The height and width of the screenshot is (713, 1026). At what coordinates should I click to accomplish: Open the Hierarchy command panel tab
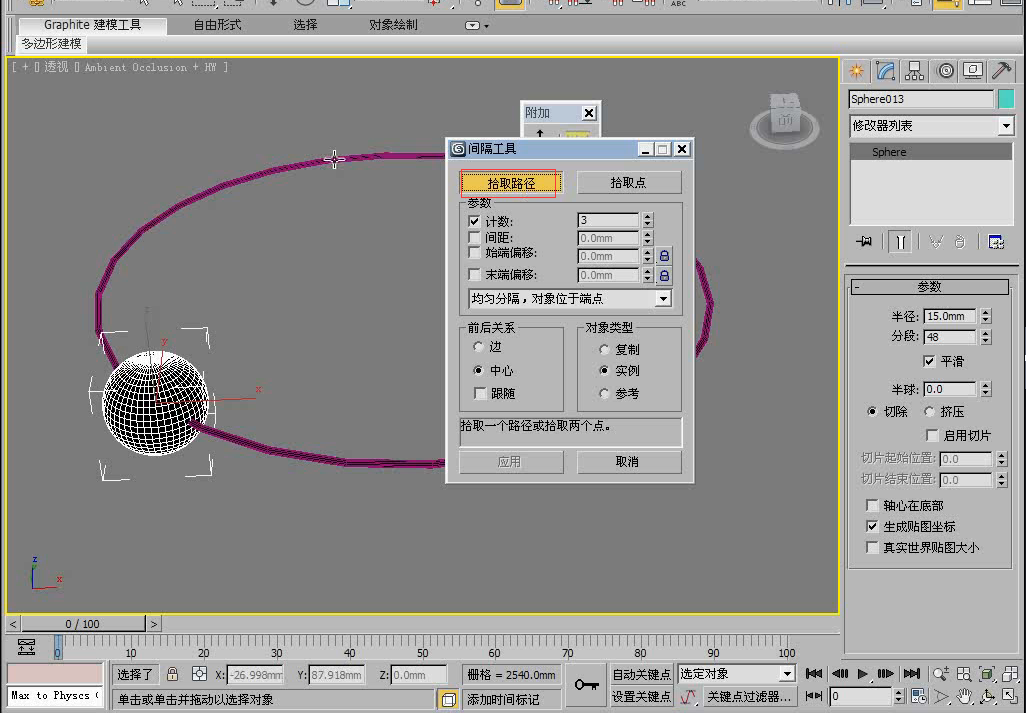(914, 71)
